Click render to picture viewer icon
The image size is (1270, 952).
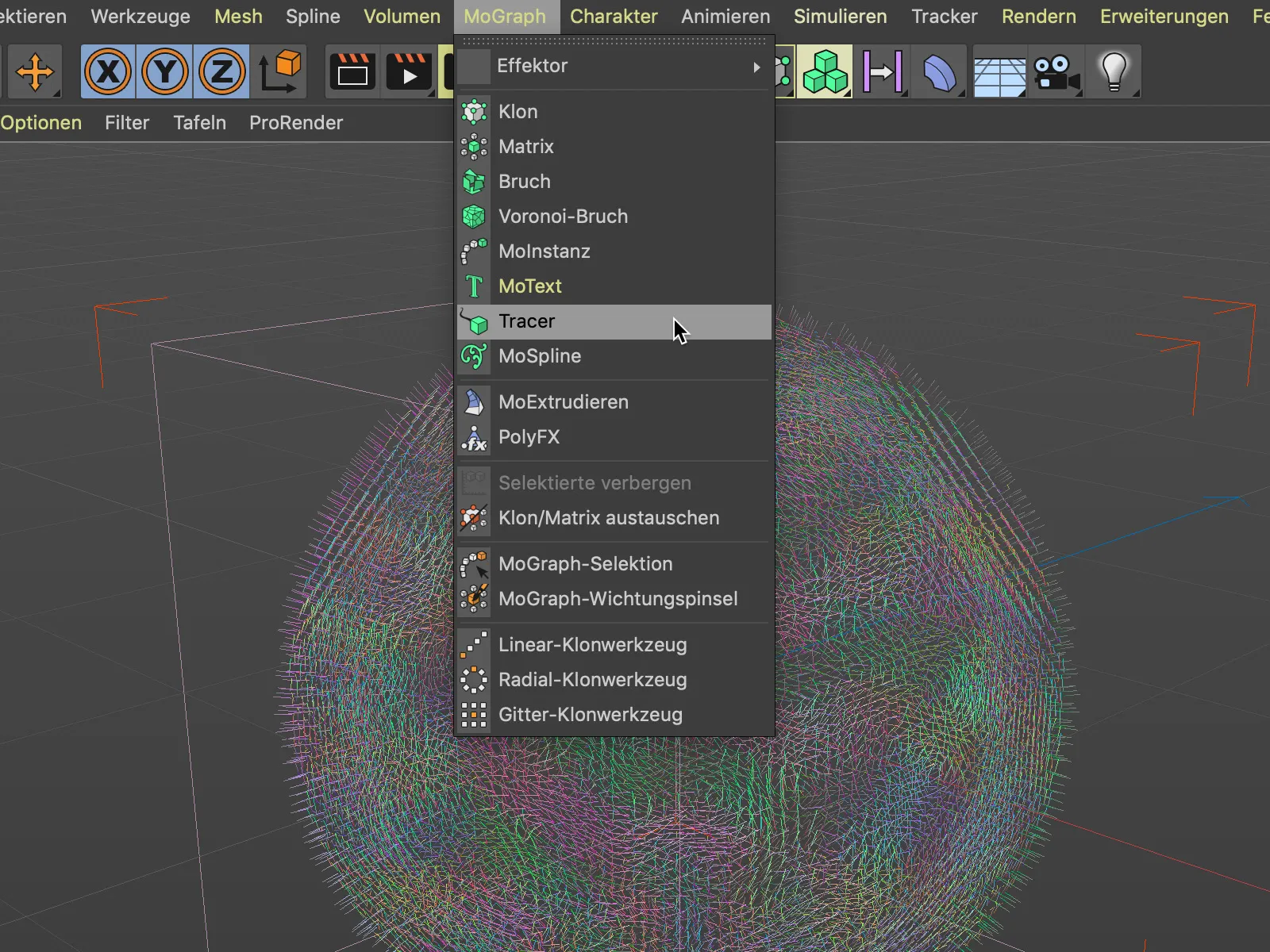[x=408, y=72]
